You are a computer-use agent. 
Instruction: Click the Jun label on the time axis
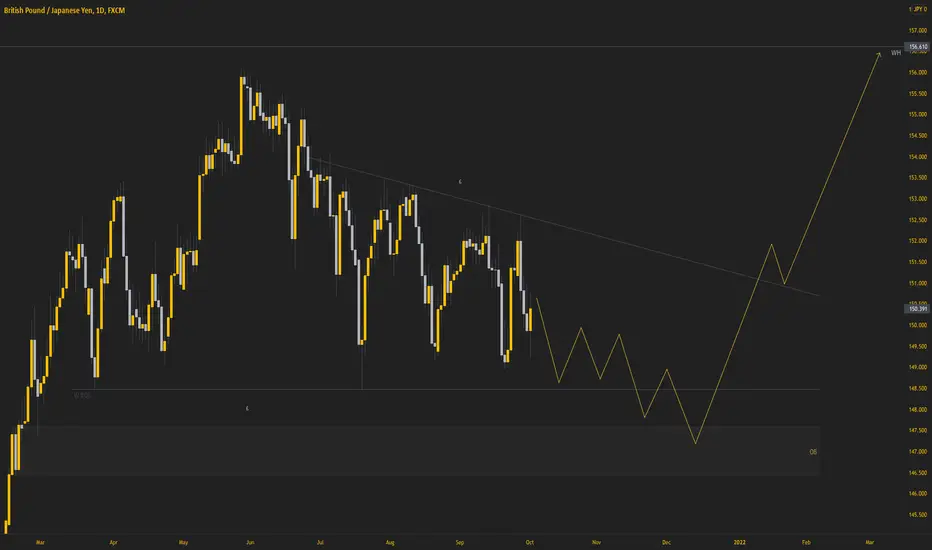click(249, 540)
